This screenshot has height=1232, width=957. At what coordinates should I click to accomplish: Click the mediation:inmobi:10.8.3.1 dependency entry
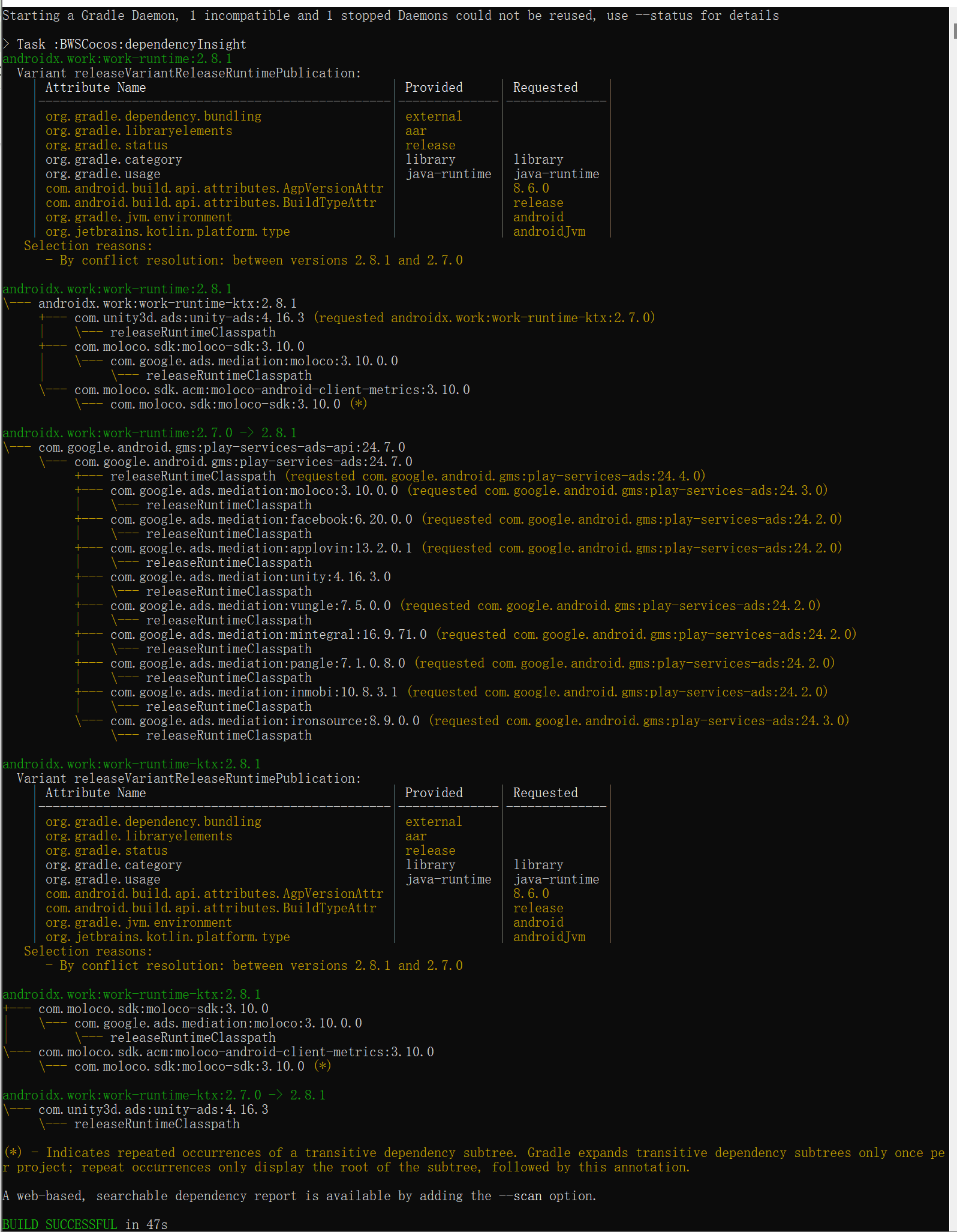pyautogui.click(x=254, y=692)
